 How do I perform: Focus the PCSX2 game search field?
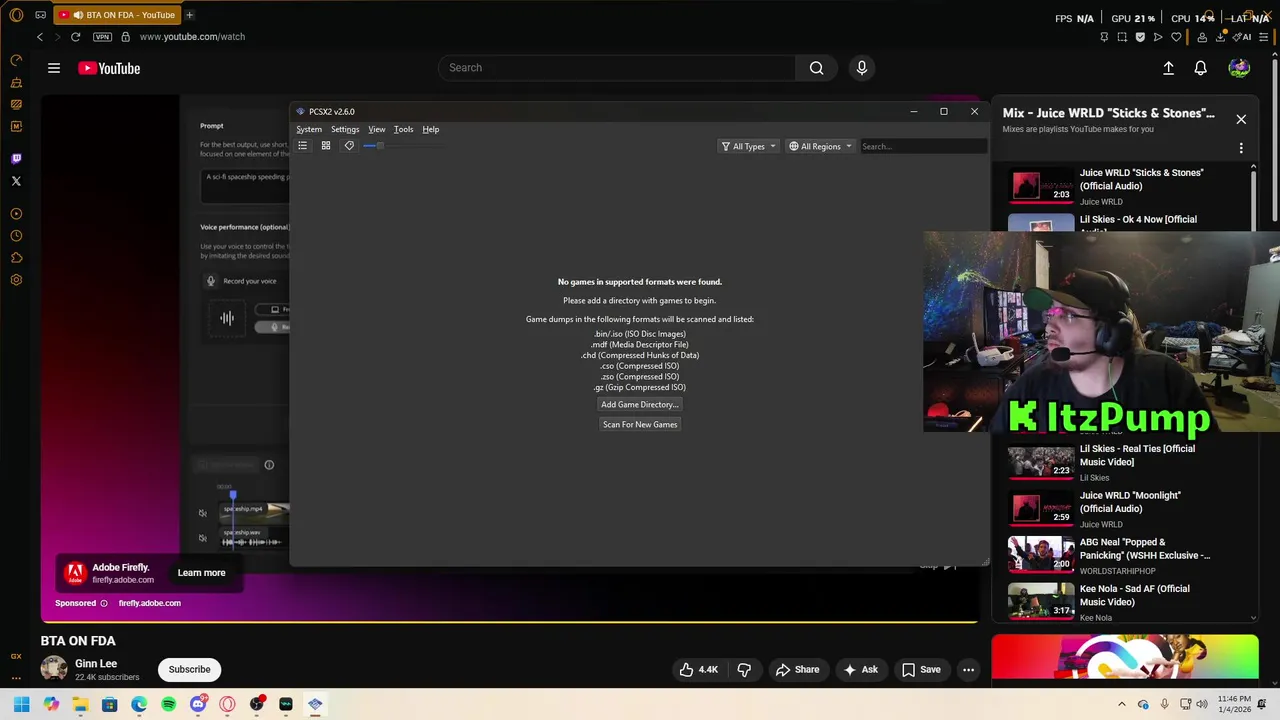click(x=923, y=146)
